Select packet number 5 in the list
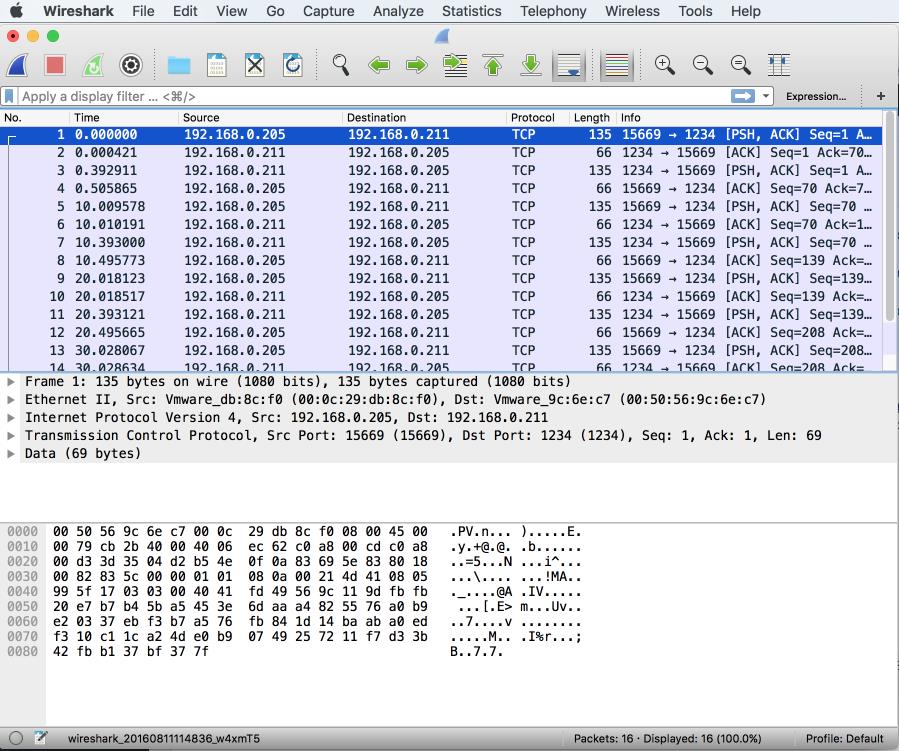899x751 pixels. pyautogui.click(x=300, y=207)
